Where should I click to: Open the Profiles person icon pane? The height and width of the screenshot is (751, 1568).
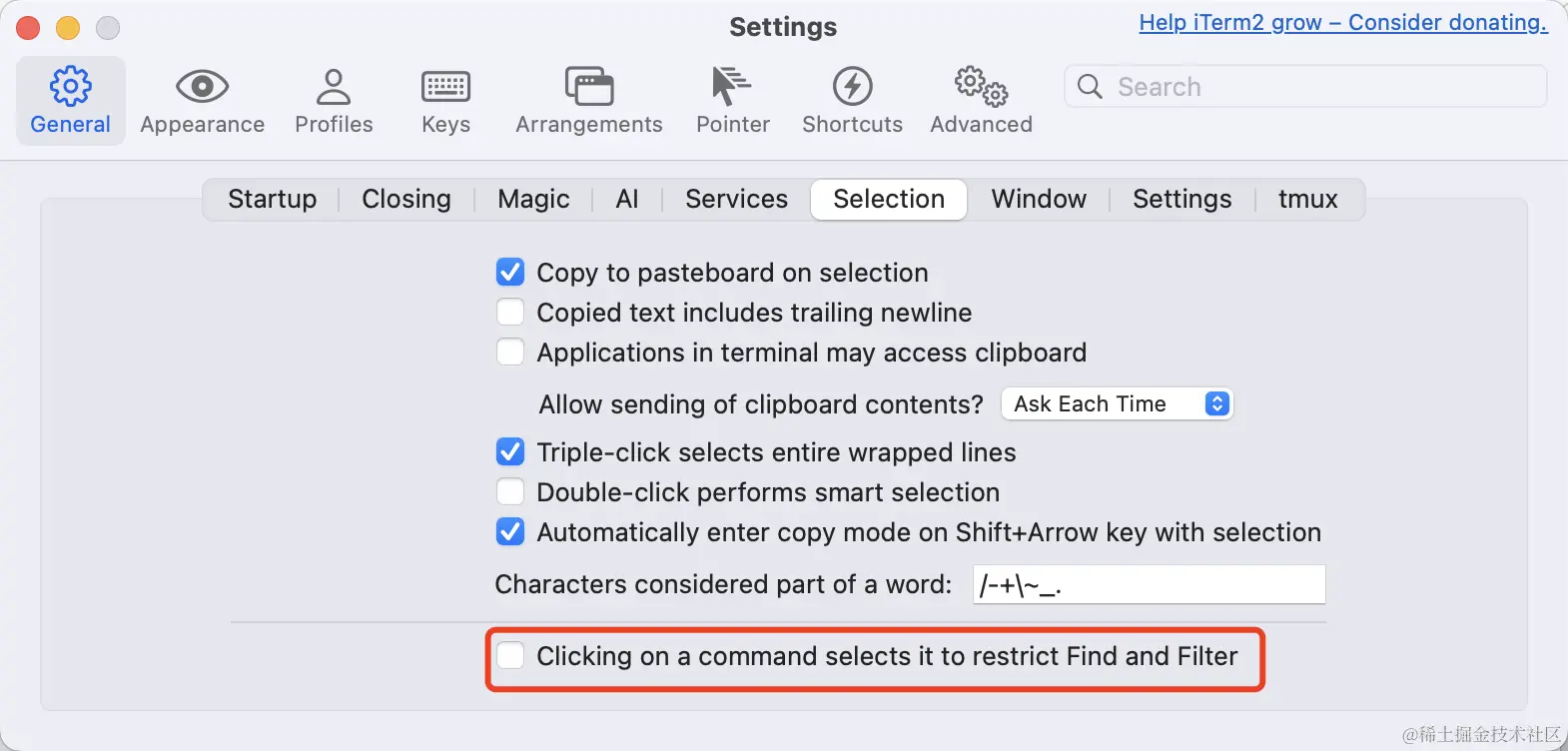[x=334, y=87]
